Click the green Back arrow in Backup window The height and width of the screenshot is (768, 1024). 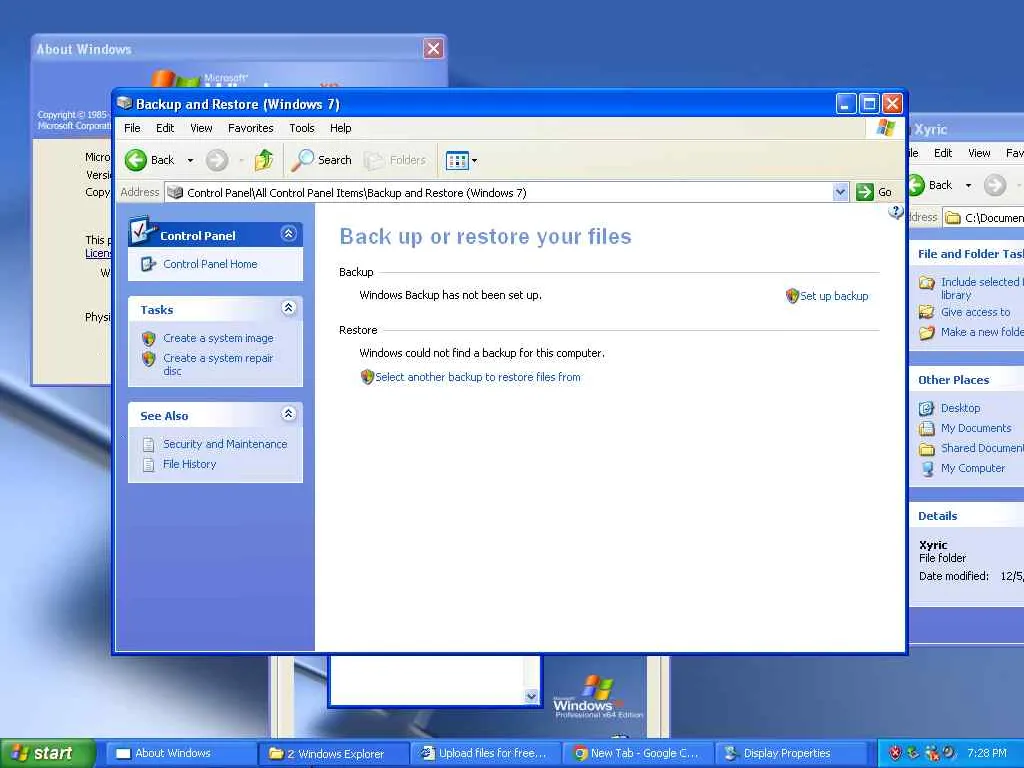coord(136,160)
